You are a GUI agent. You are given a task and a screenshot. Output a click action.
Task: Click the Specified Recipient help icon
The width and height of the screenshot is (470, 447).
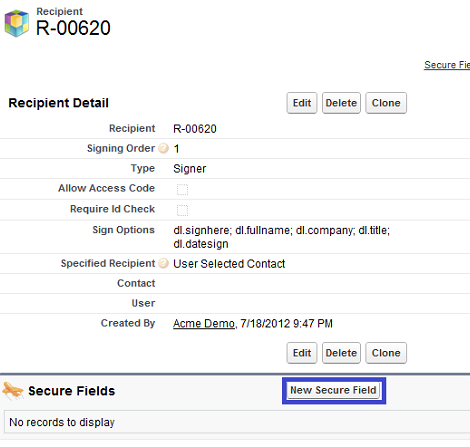163,263
